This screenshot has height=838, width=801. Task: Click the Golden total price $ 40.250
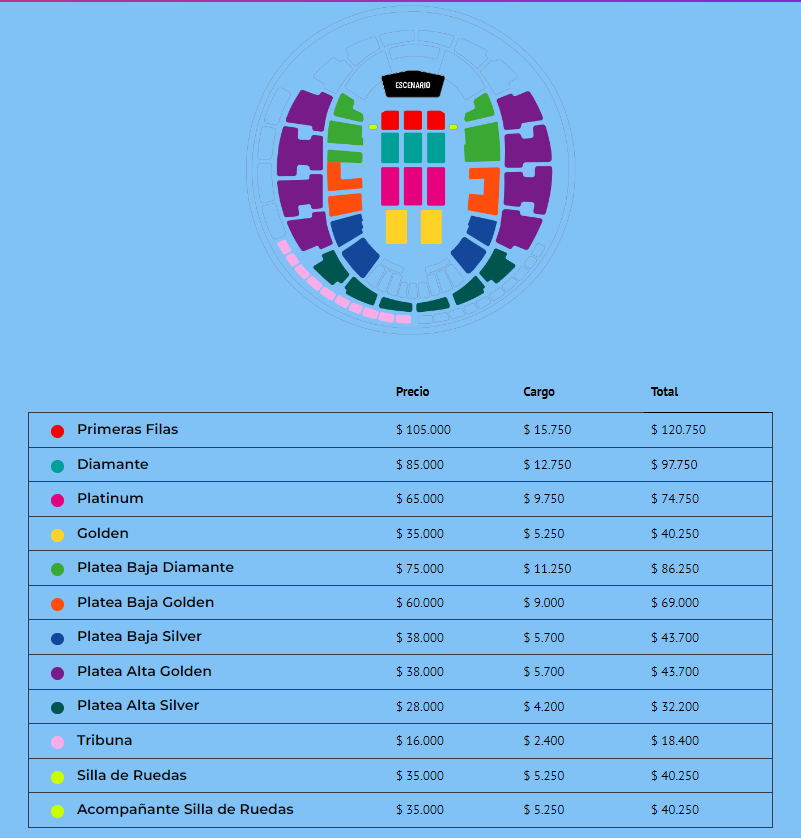point(675,534)
